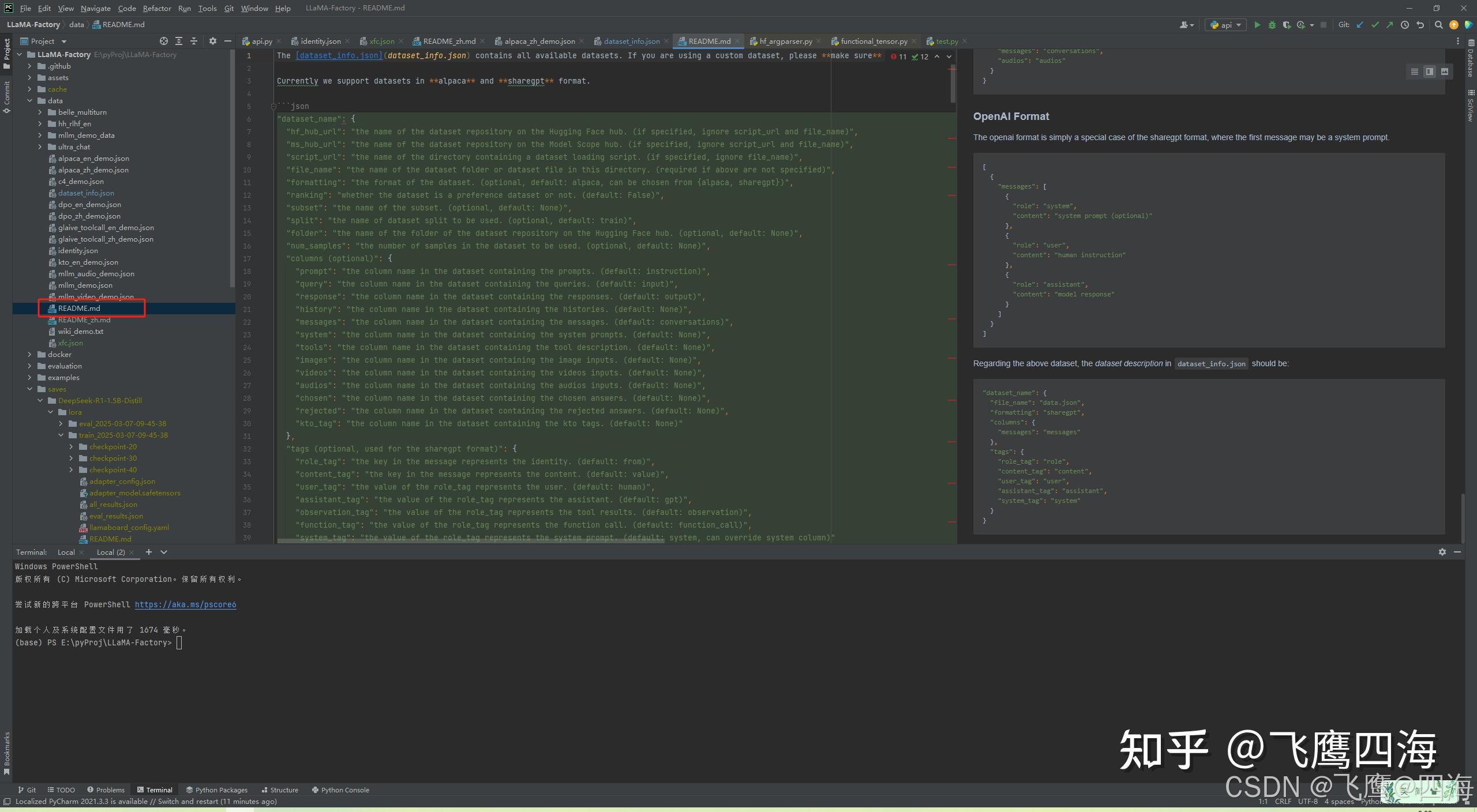Collapse the saves folder in tree
The width and height of the screenshot is (1477, 812).
(x=30, y=389)
